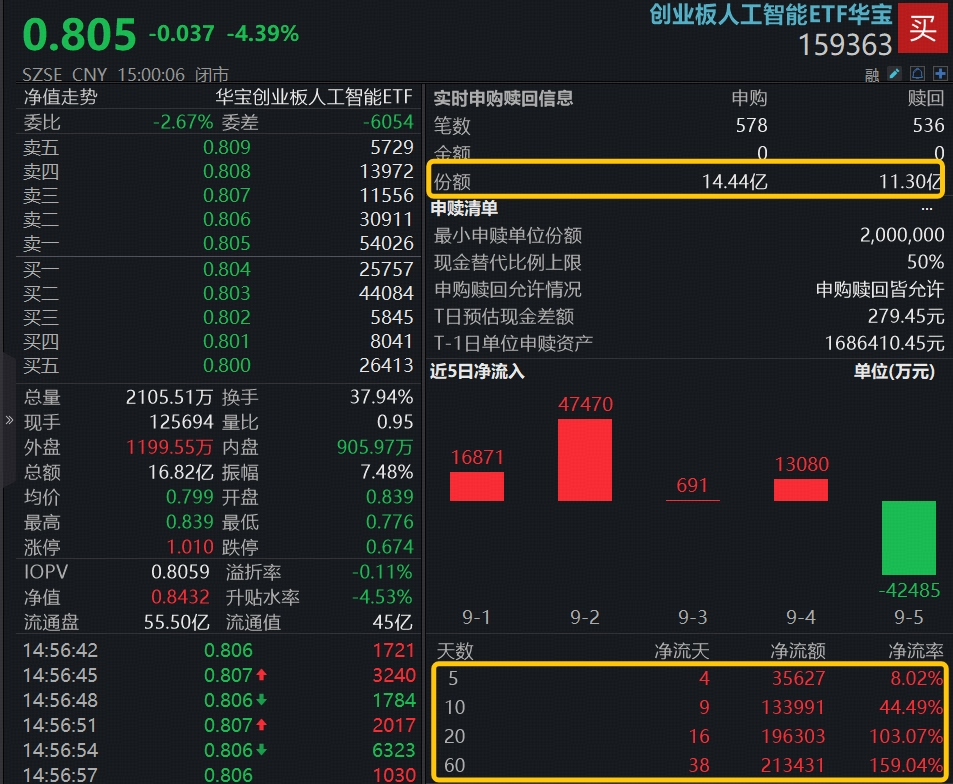Click the bell price alert icon
Screen dimensions: 953x784
pyautogui.click(x=918, y=72)
